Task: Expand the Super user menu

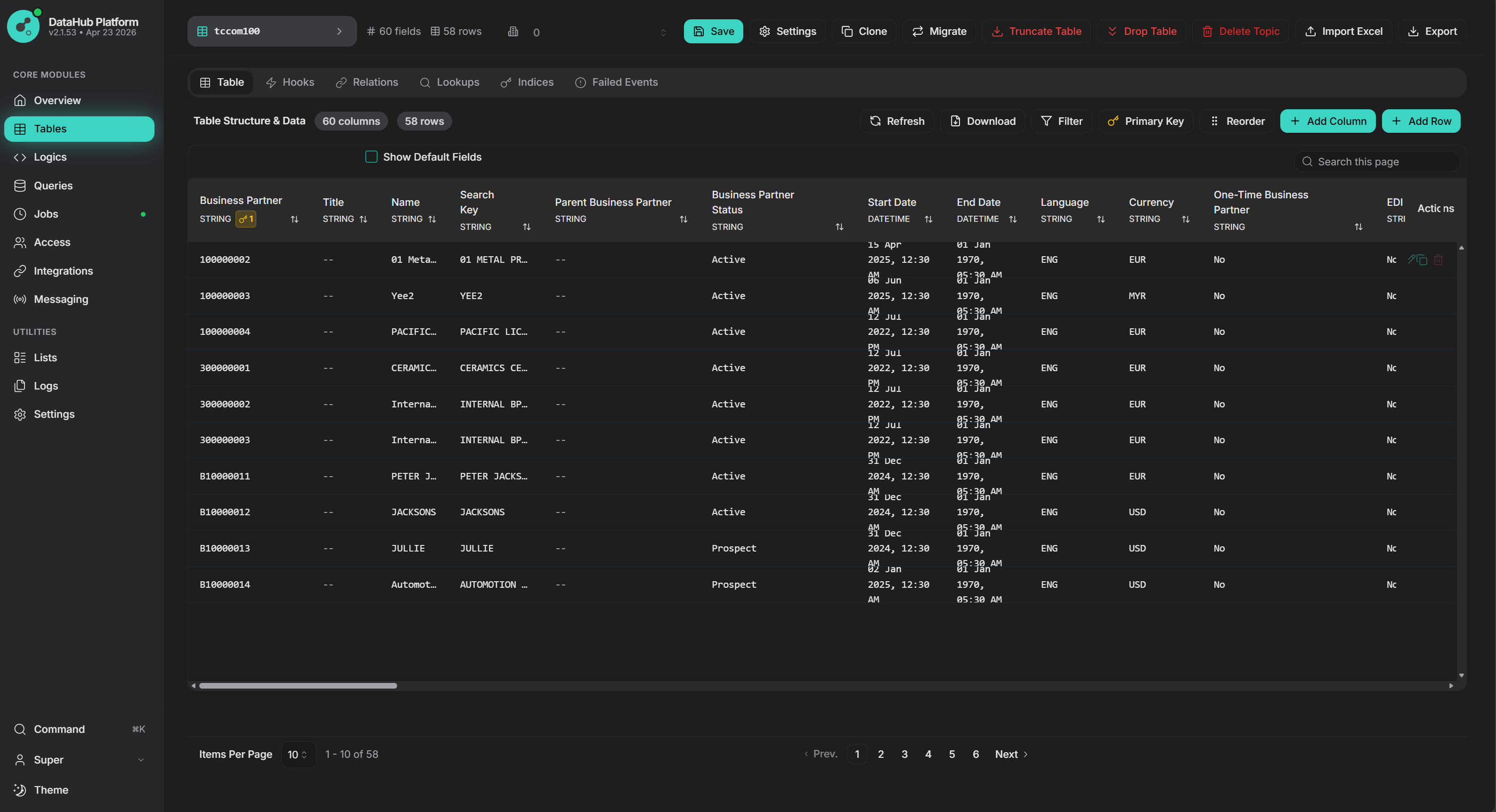Action: coord(79,760)
